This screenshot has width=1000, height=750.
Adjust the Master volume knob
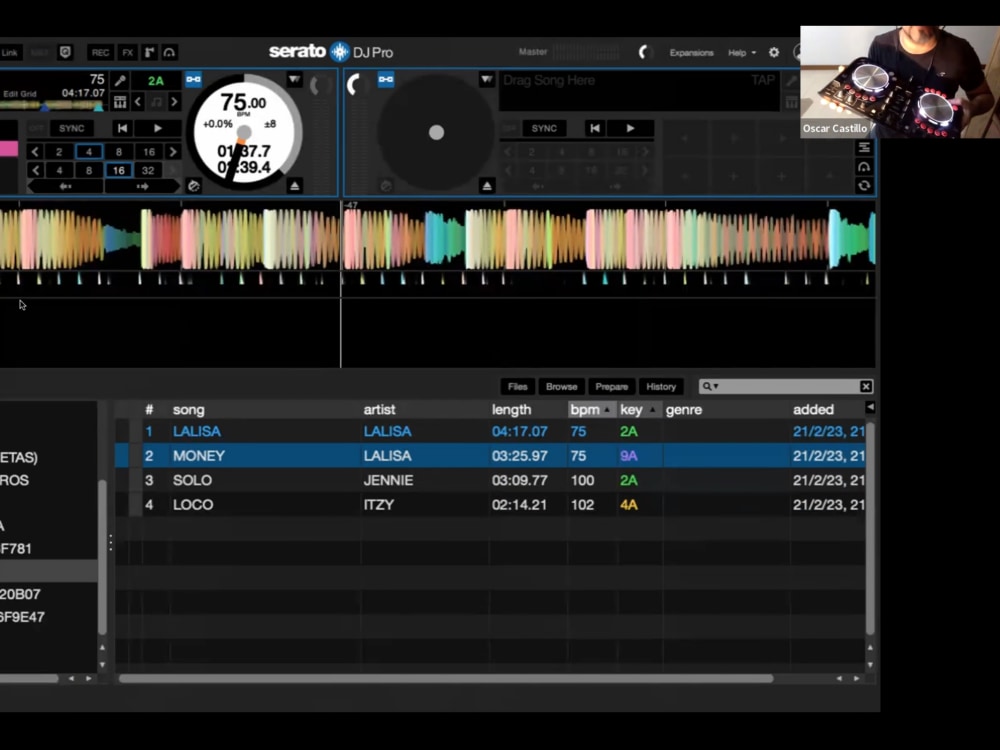644,52
